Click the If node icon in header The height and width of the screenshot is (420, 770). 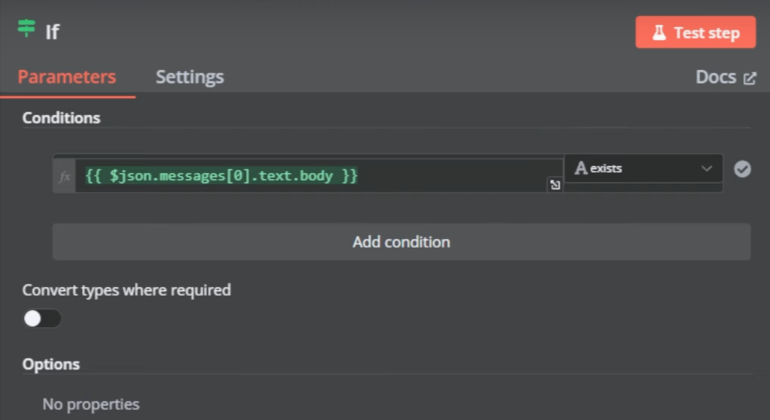(27, 30)
